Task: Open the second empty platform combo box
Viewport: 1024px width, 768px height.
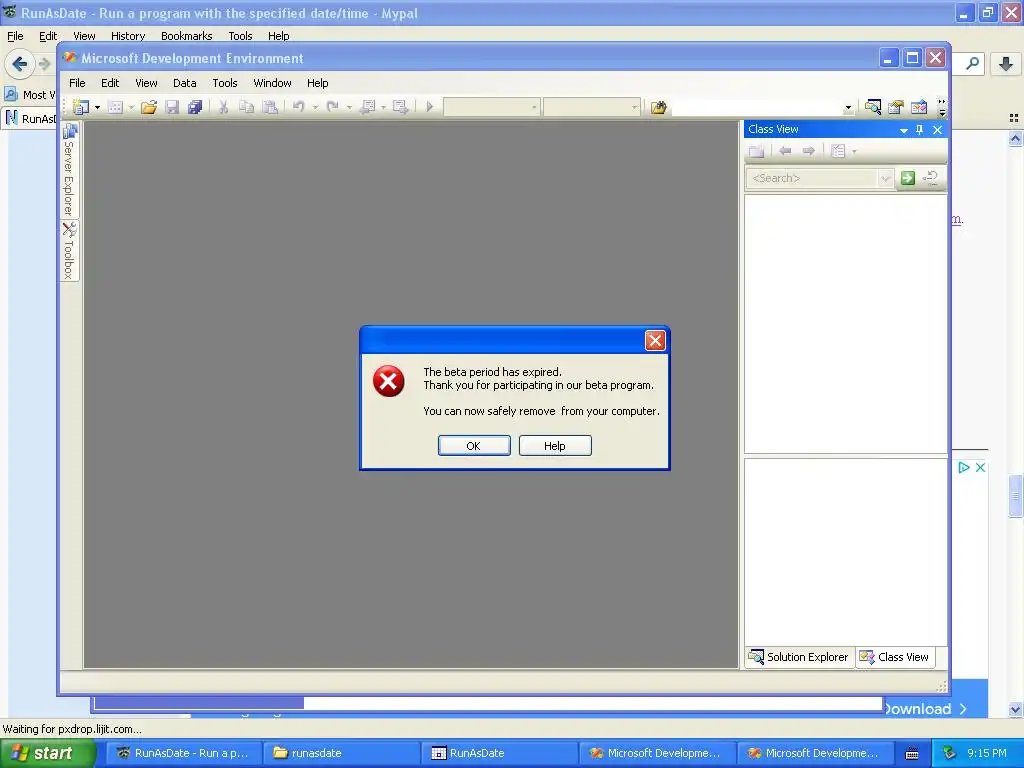Action: (592, 107)
